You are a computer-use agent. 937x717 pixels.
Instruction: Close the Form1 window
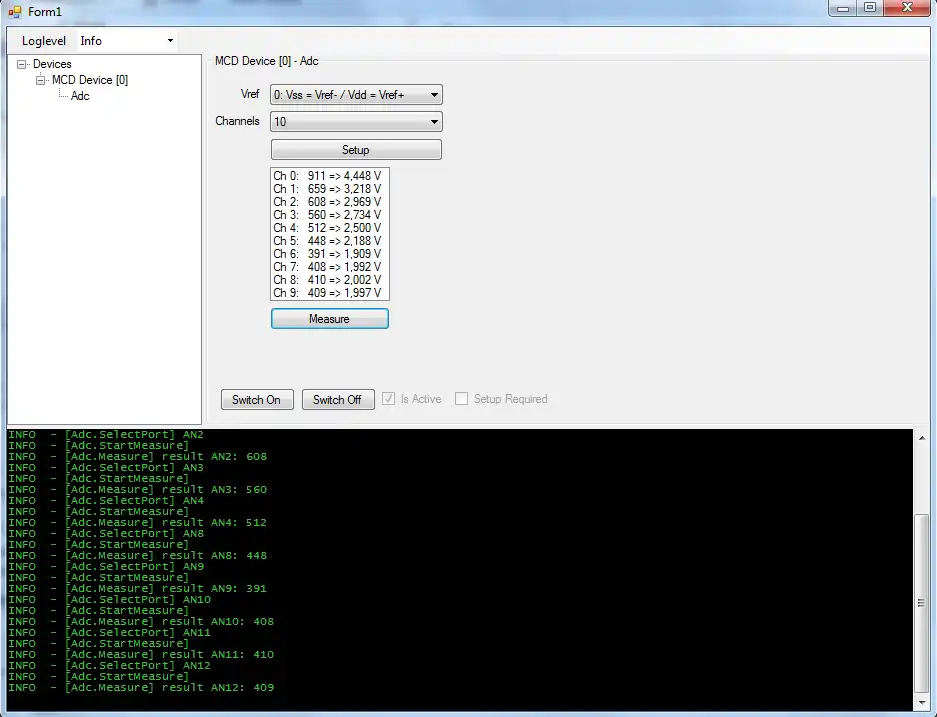click(x=907, y=8)
